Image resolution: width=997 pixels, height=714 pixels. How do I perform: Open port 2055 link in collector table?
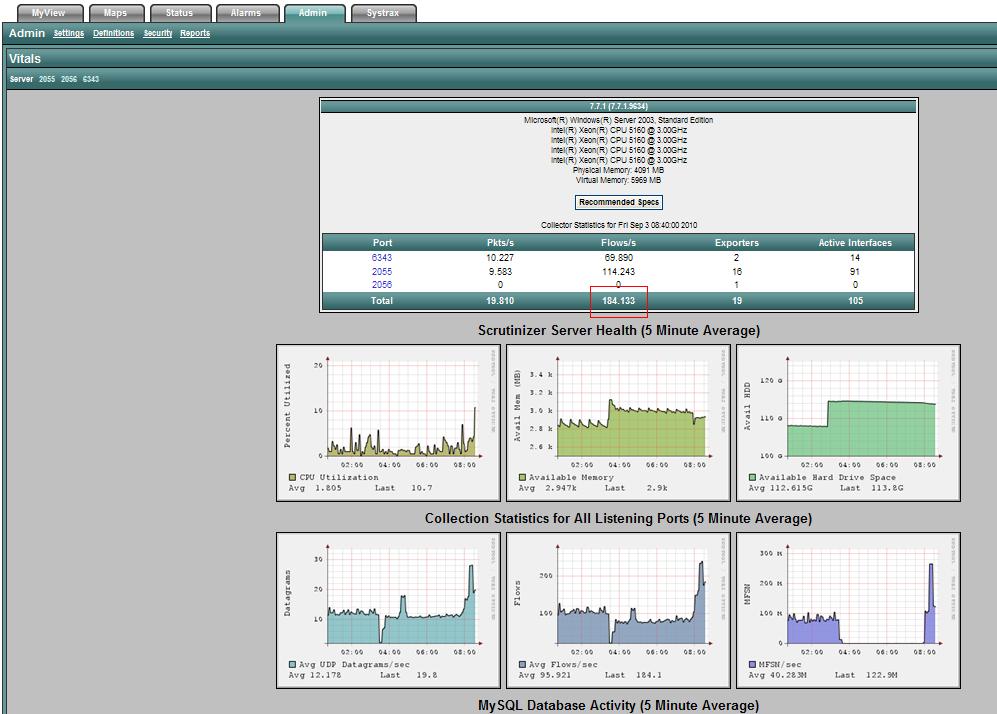382,271
